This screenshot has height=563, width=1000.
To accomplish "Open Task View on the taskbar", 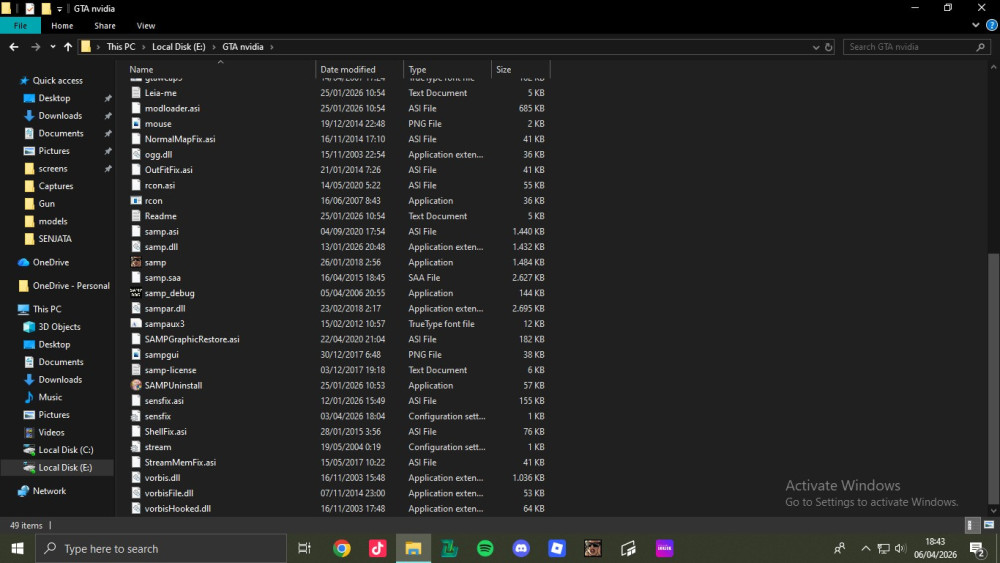I will tap(304, 548).
